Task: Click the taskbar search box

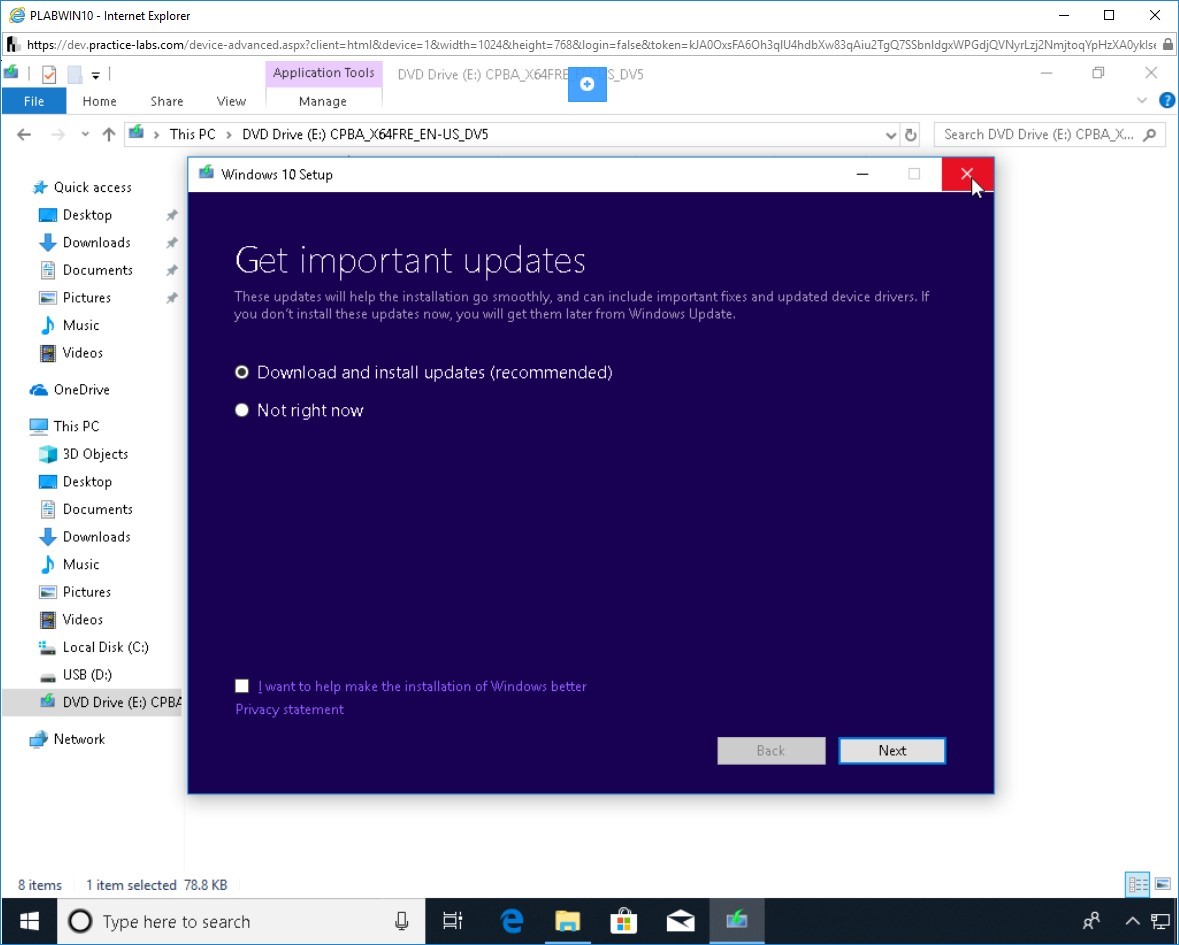Action: click(x=241, y=921)
